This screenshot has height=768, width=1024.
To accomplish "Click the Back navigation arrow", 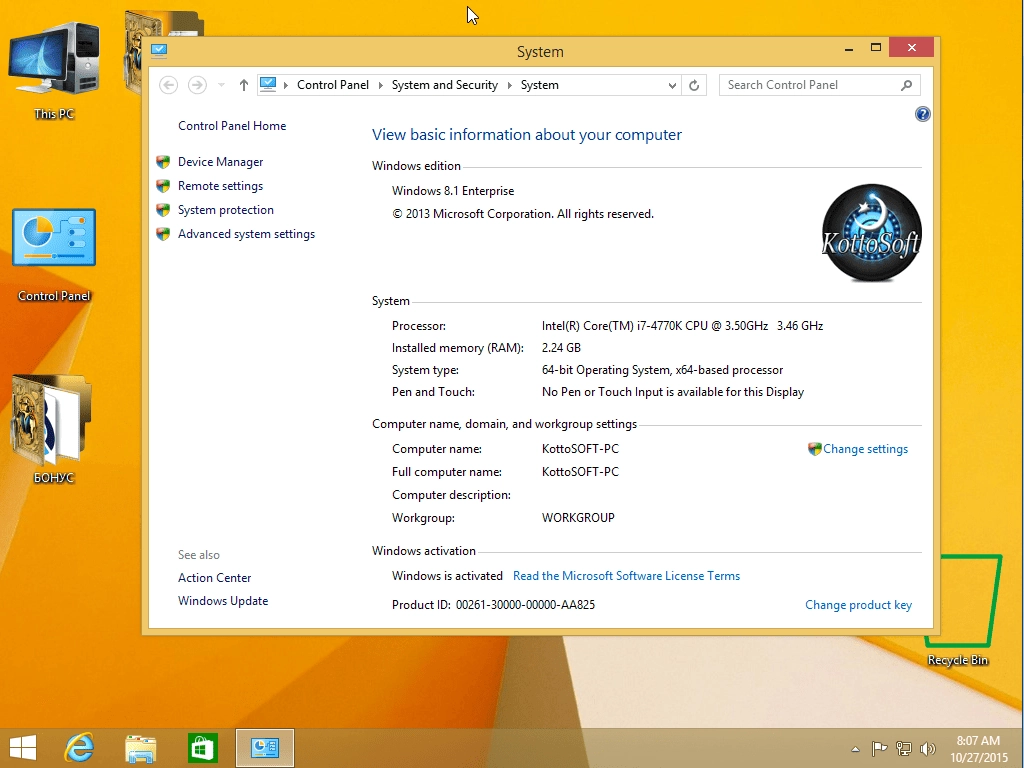I will coord(168,85).
